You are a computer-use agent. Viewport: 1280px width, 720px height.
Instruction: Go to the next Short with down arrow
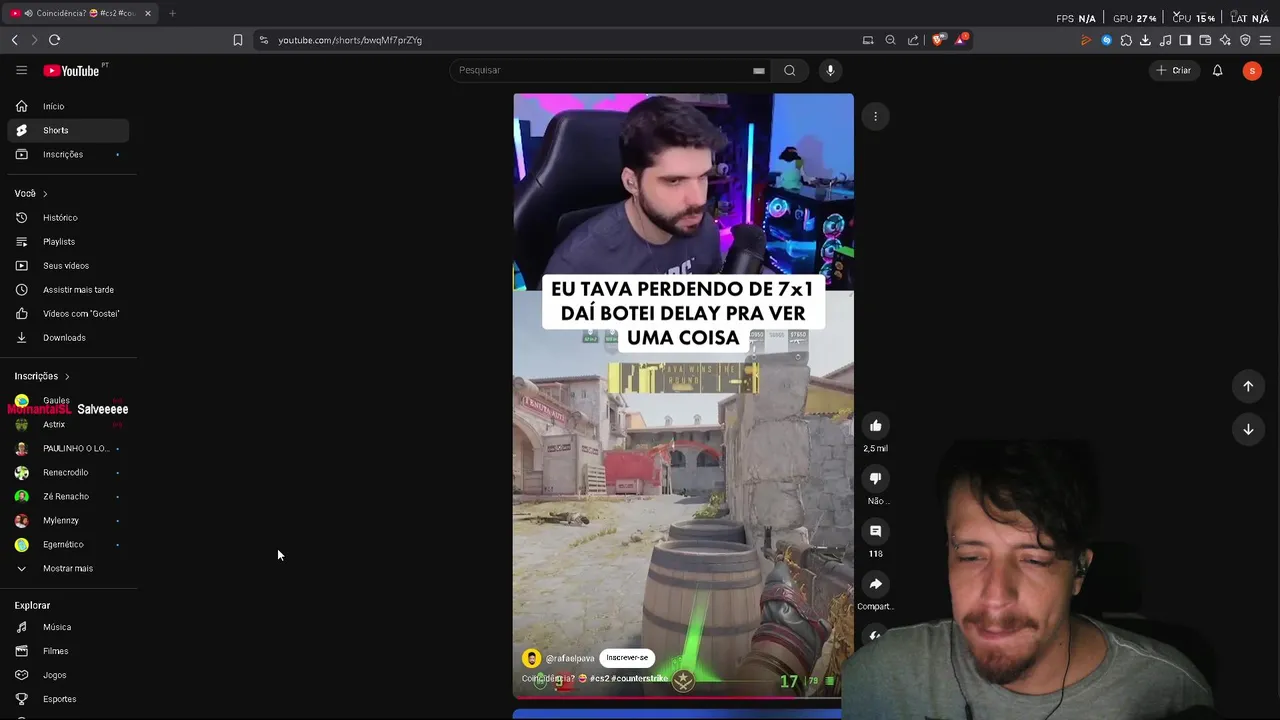click(1248, 429)
